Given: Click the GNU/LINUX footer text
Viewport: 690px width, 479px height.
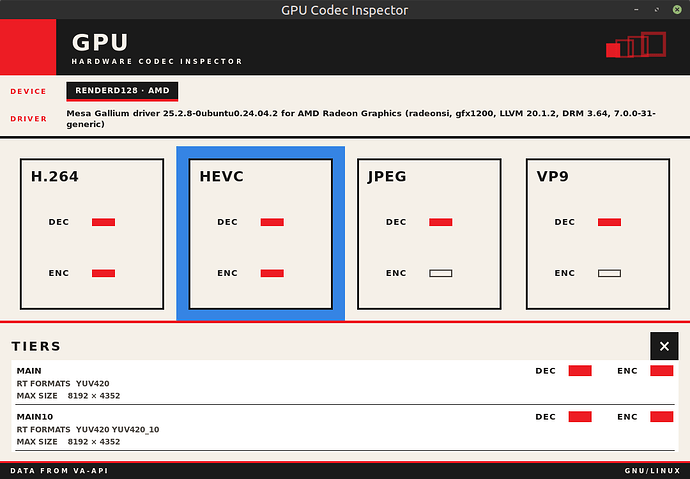Looking at the screenshot, I should click(x=653, y=471).
